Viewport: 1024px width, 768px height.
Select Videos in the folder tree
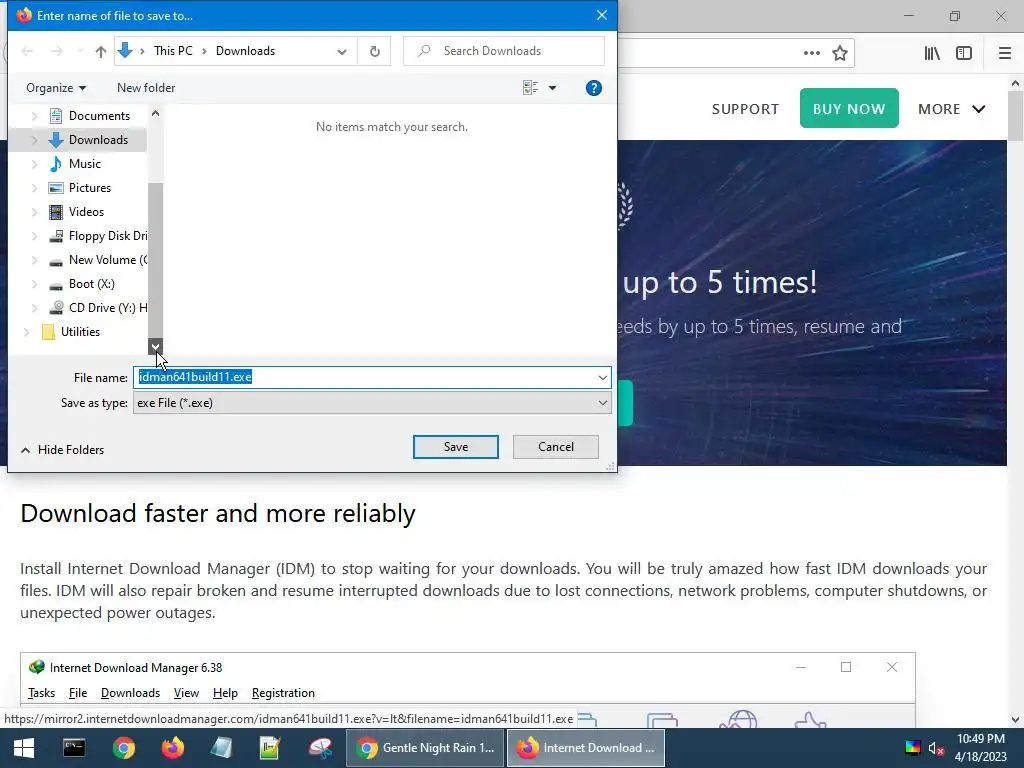point(86,212)
